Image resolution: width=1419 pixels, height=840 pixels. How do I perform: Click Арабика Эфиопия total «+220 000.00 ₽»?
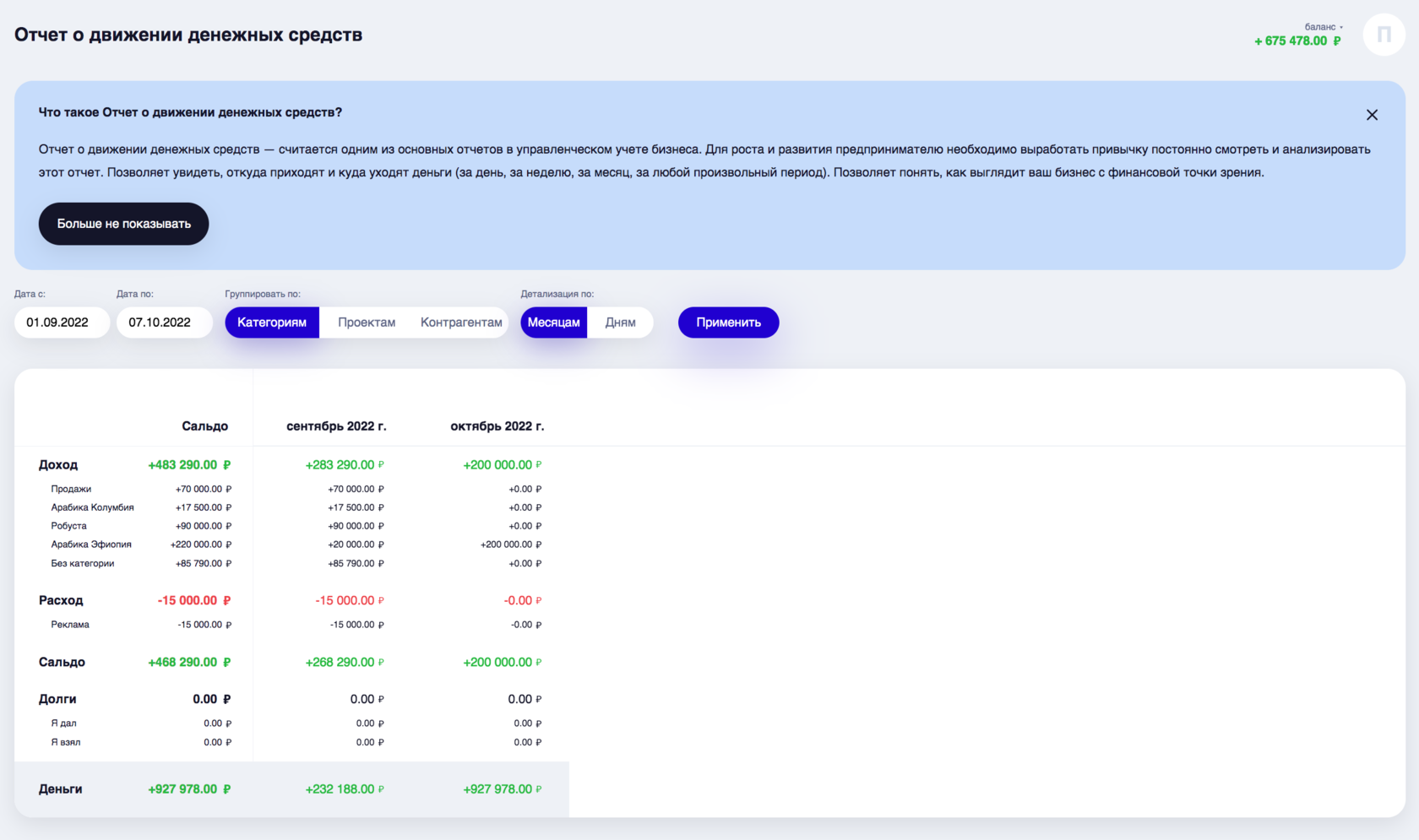coord(201,545)
